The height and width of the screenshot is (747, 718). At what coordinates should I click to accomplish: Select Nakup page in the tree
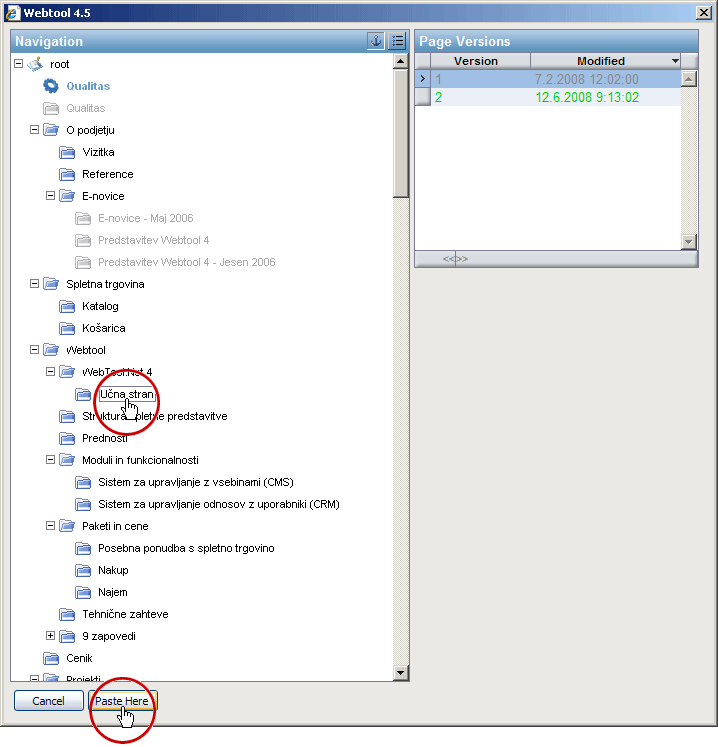point(113,570)
